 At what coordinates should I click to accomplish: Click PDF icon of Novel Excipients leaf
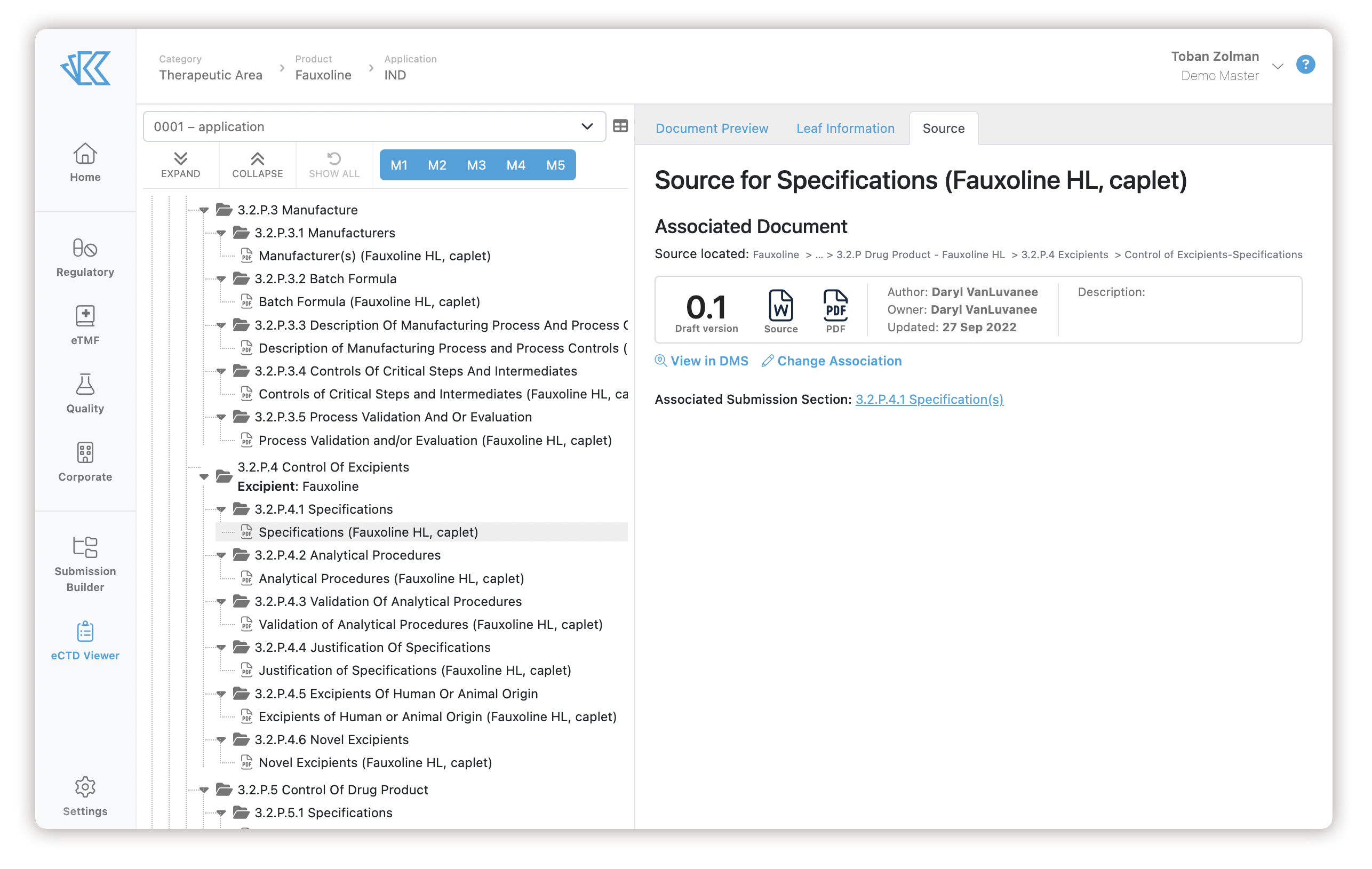coord(246,762)
